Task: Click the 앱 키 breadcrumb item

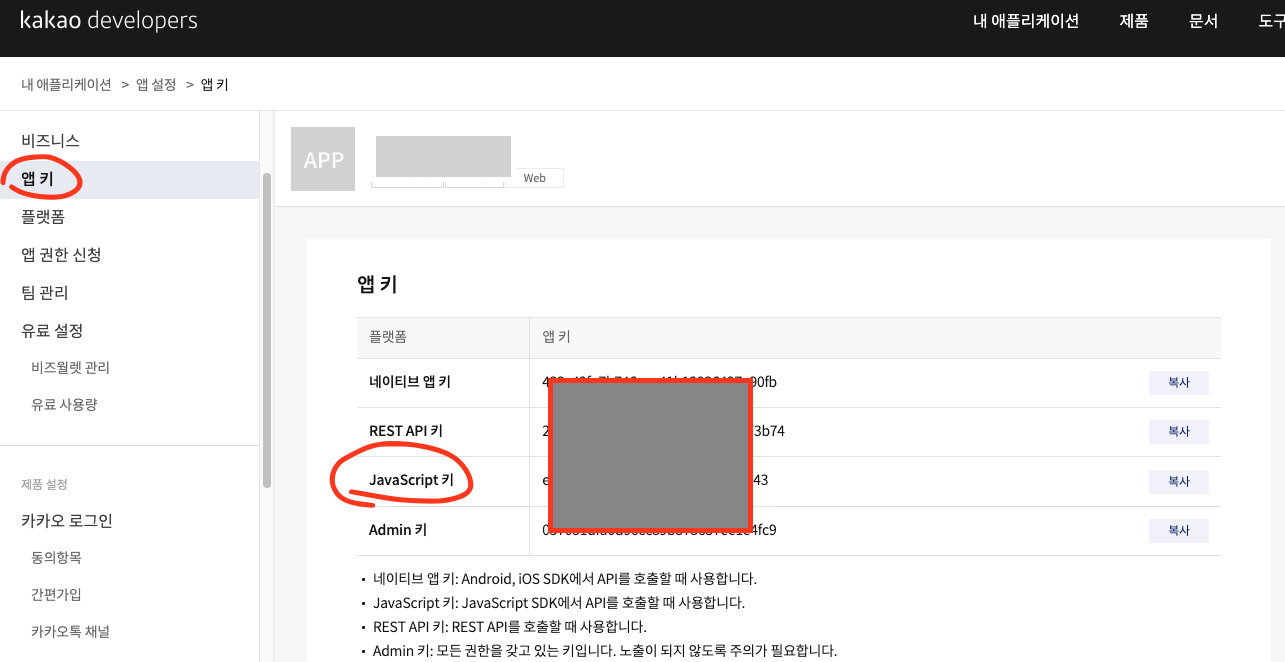Action: tap(215, 85)
